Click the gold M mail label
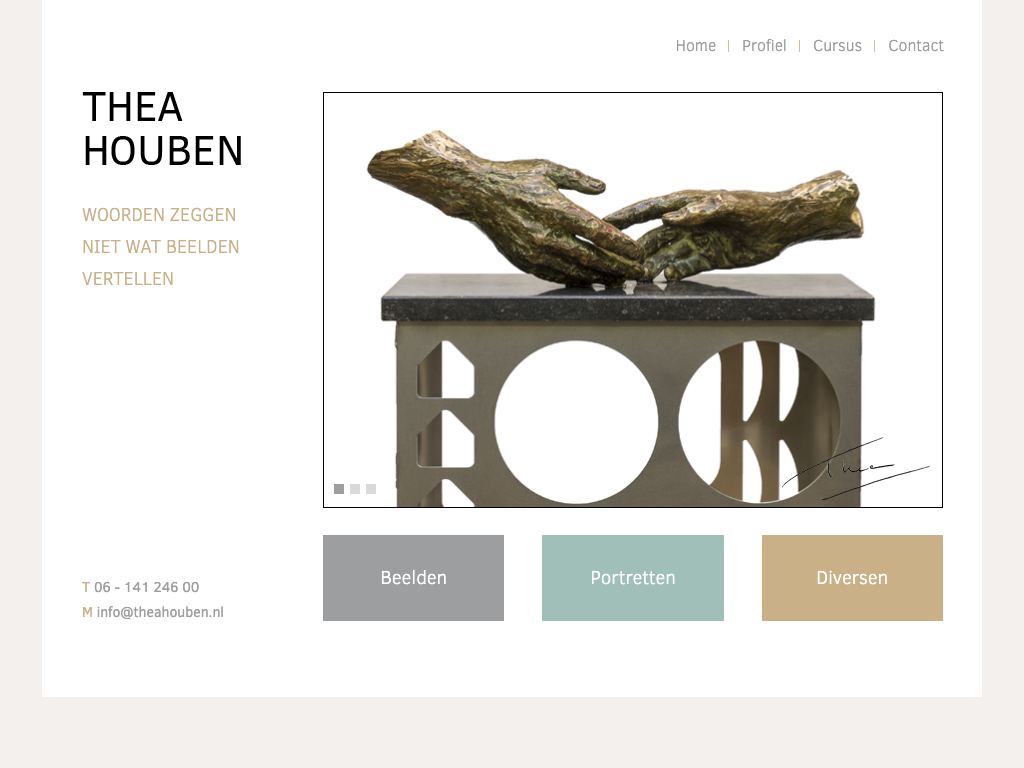 pyautogui.click(x=88, y=613)
